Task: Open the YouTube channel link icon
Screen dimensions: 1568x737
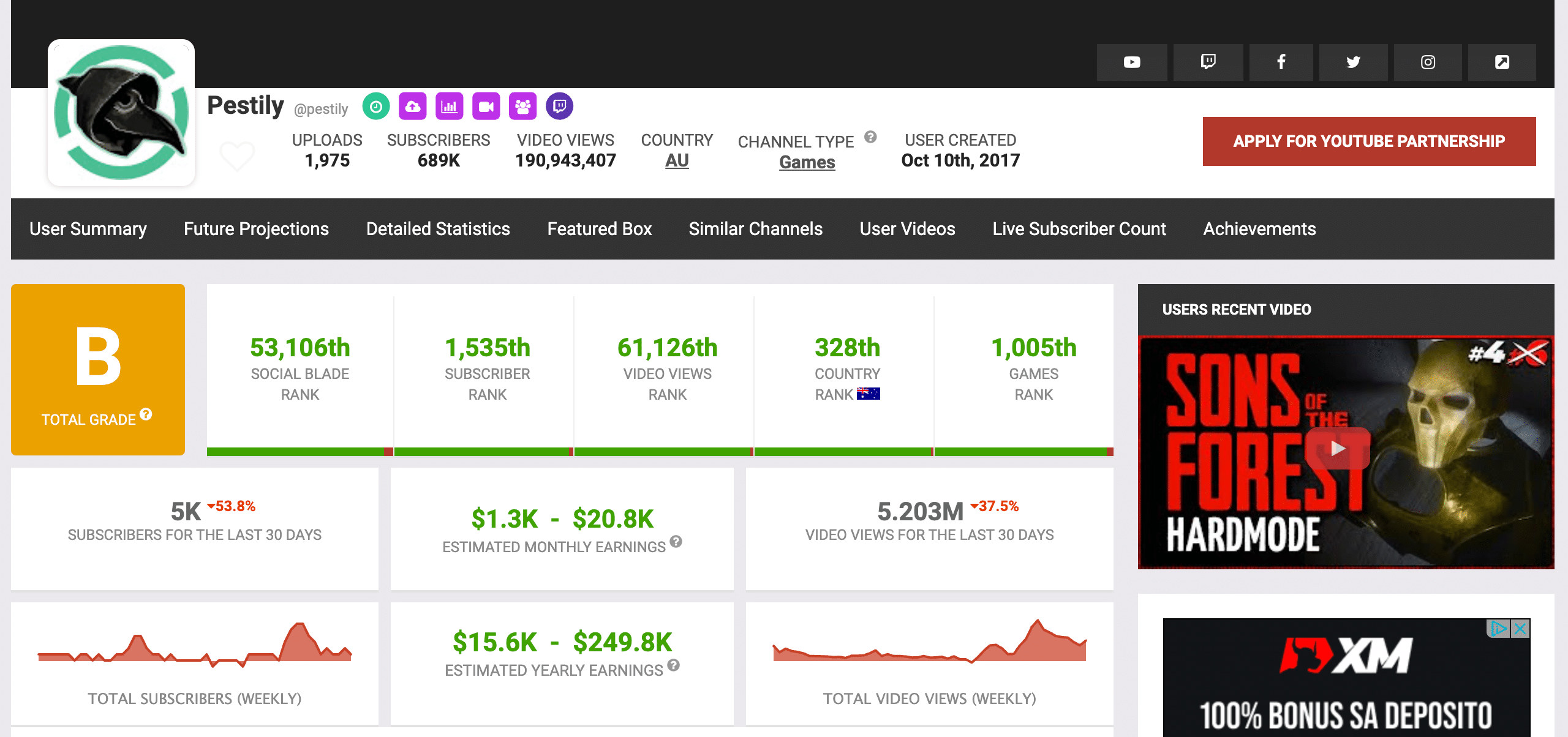Action: click(x=1132, y=62)
